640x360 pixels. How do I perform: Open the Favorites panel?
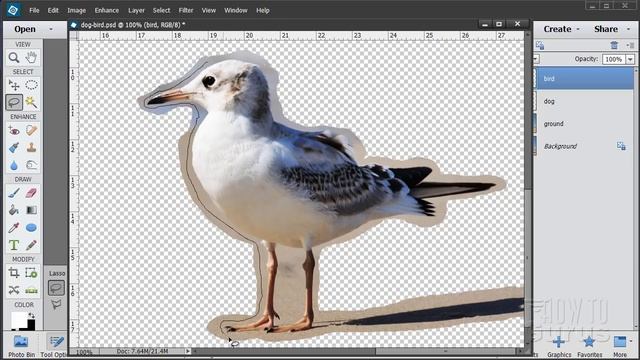pyautogui.click(x=589, y=346)
